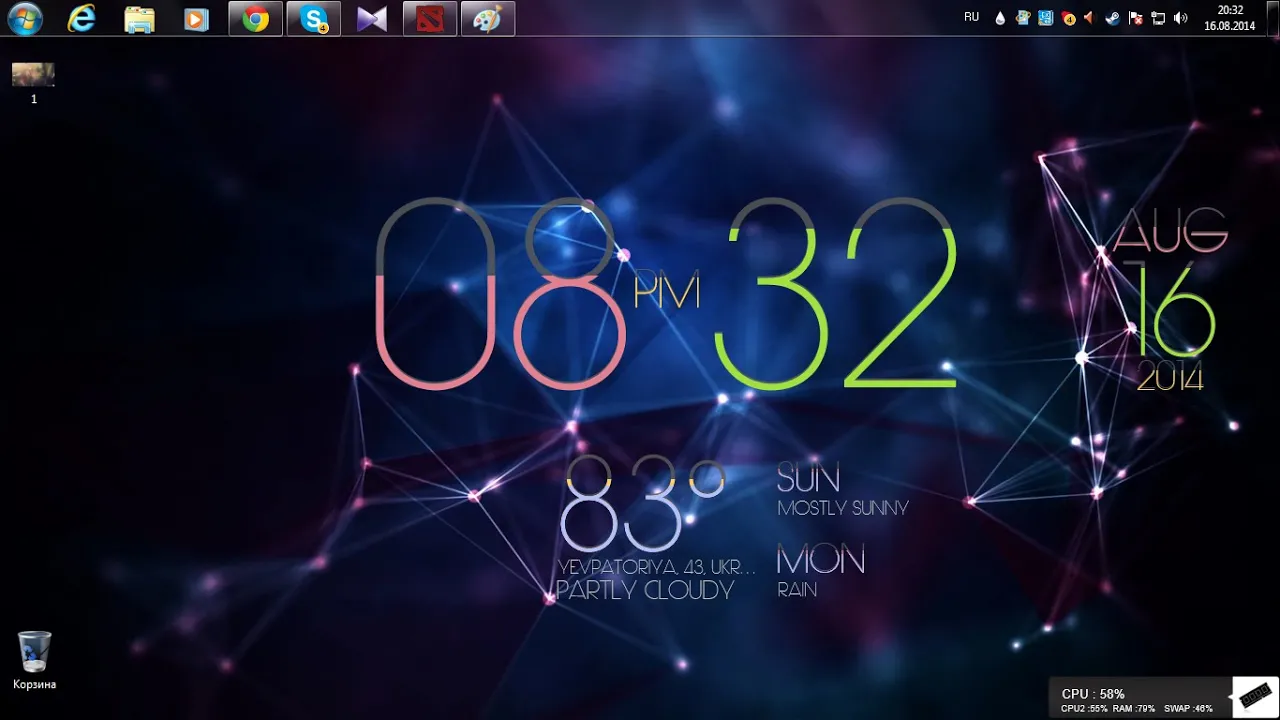Click the AUG month label widget
Image resolution: width=1280 pixels, height=720 pixels.
1170,231
